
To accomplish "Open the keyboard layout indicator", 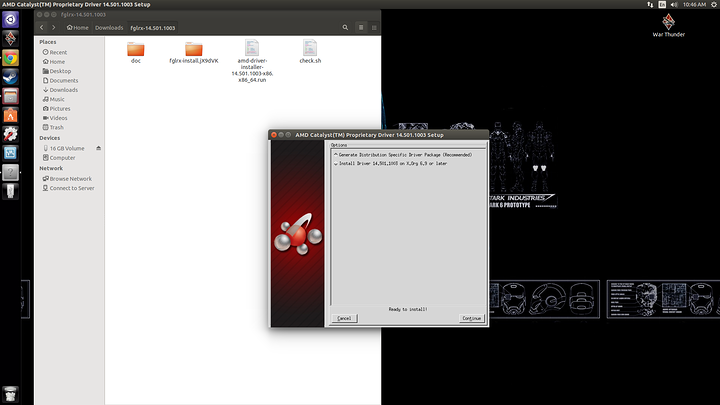I will pos(662,5).
